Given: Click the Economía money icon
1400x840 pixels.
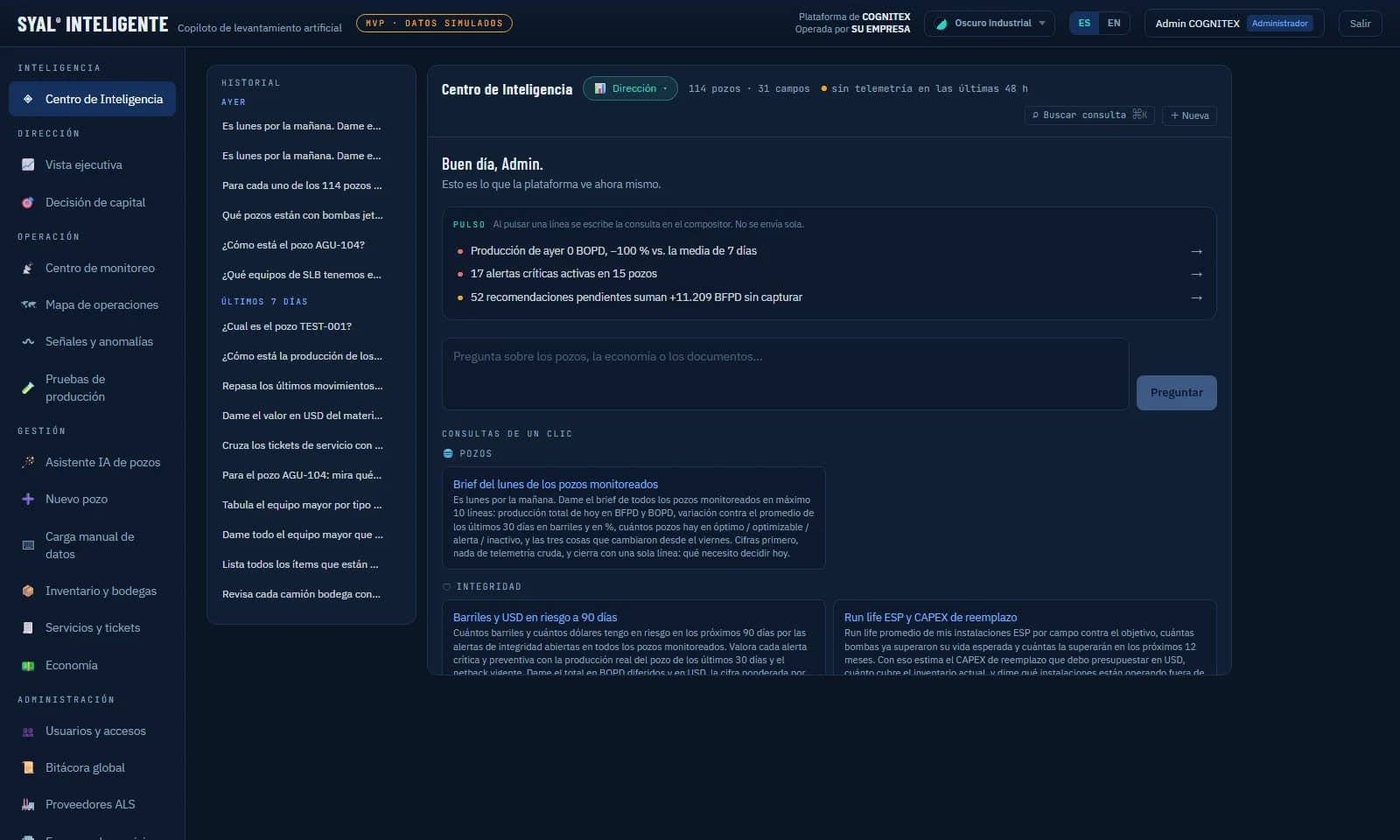Looking at the screenshot, I should coord(28,665).
